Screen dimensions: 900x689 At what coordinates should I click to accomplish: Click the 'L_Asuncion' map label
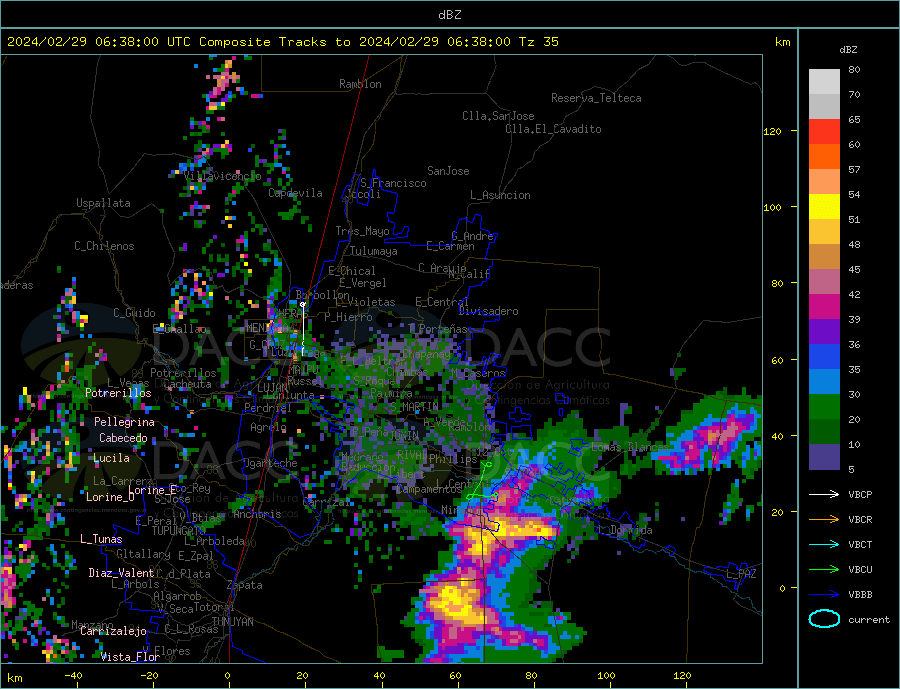click(x=501, y=195)
